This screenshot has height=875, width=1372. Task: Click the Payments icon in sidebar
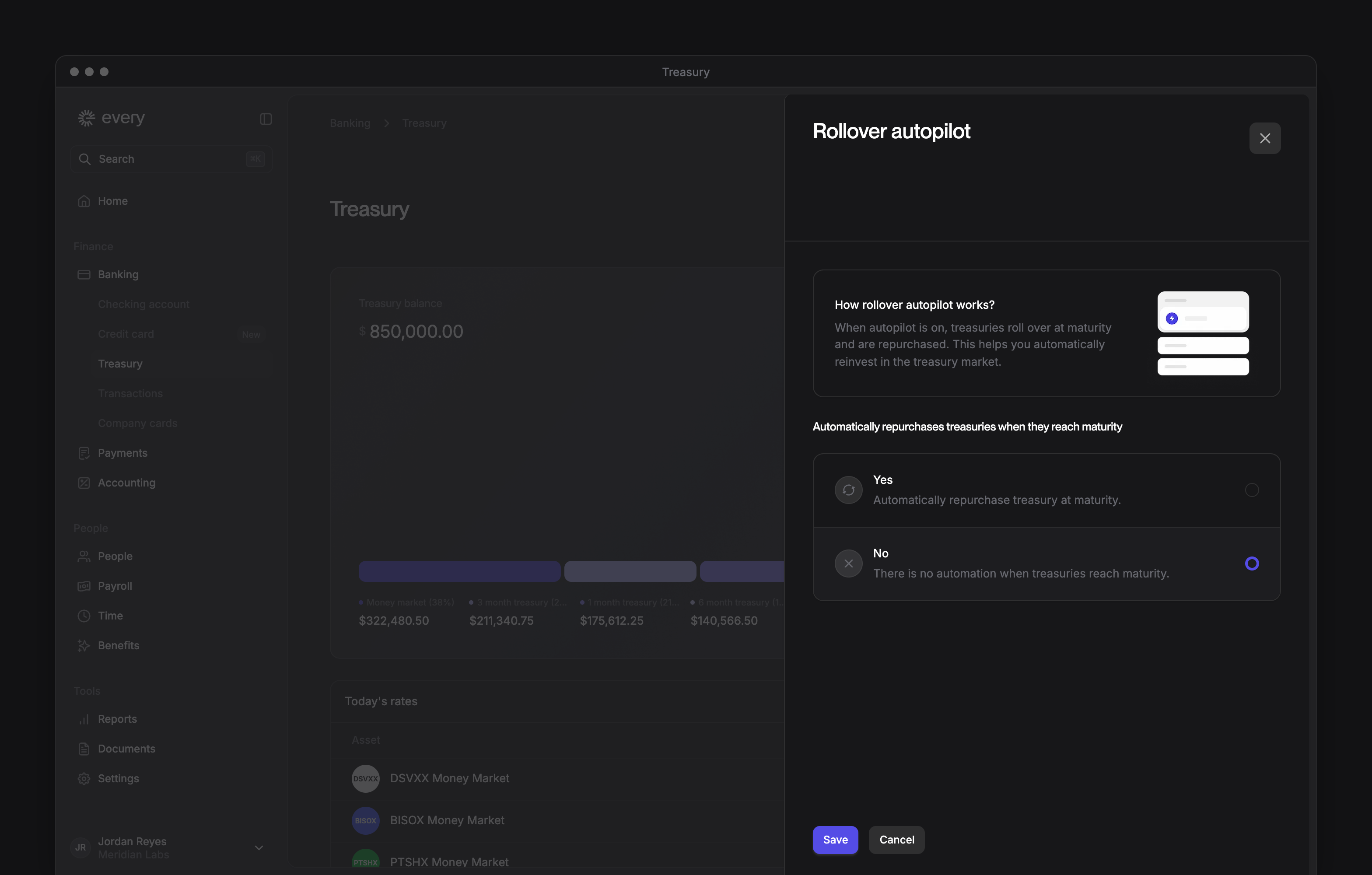[84, 453]
